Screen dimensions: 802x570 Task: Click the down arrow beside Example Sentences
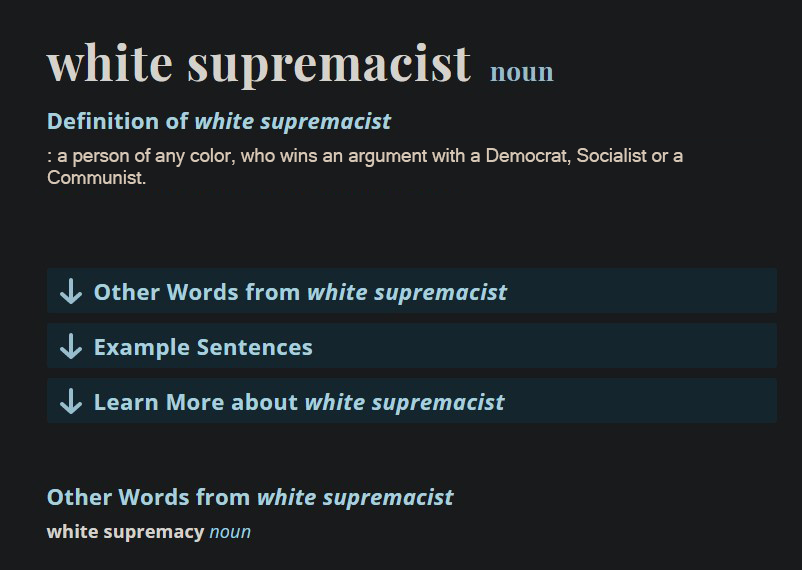point(71,346)
